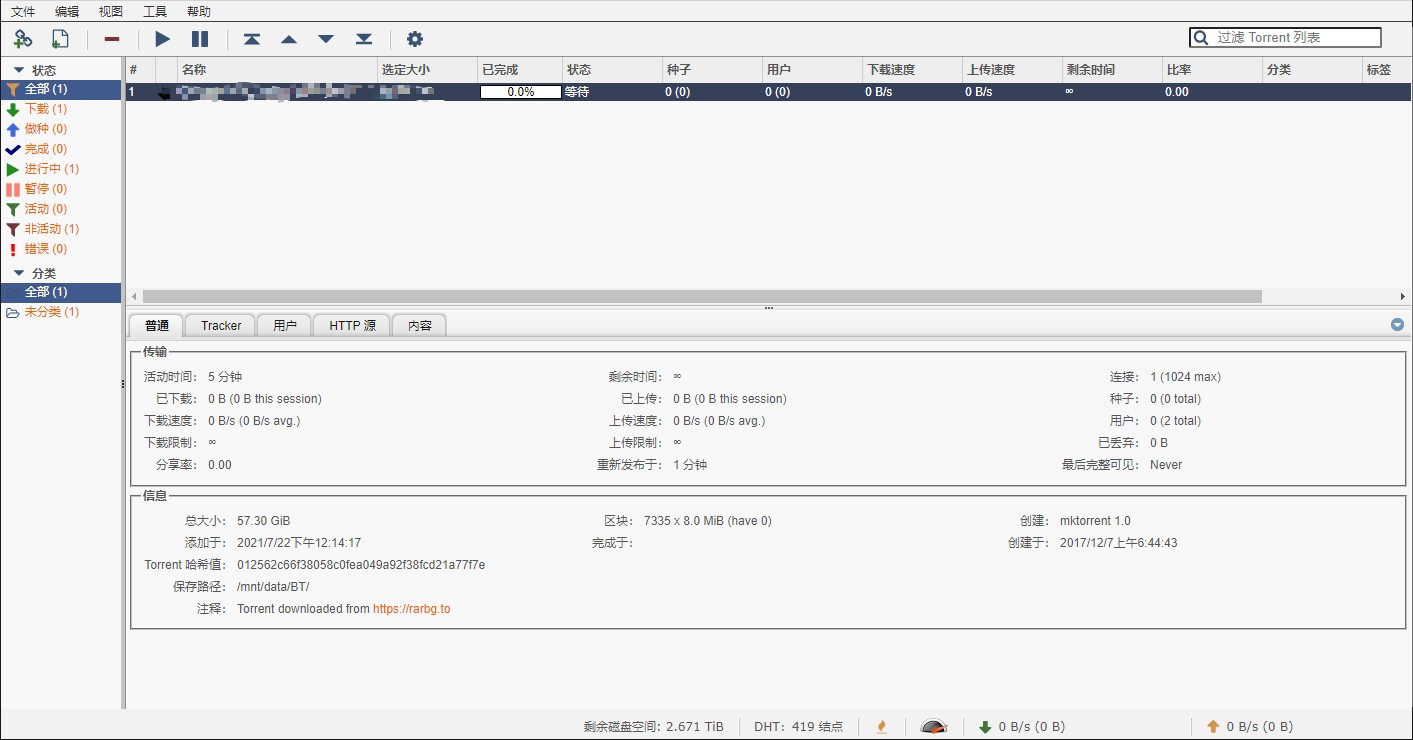Click the magnifier icon in filter box

pos(1200,38)
